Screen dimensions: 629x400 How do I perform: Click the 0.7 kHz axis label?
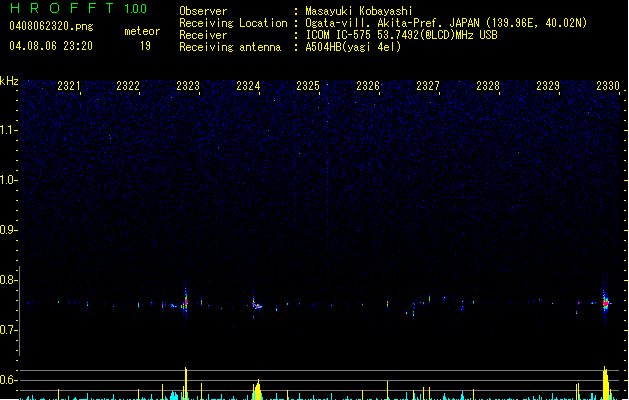coord(8,330)
